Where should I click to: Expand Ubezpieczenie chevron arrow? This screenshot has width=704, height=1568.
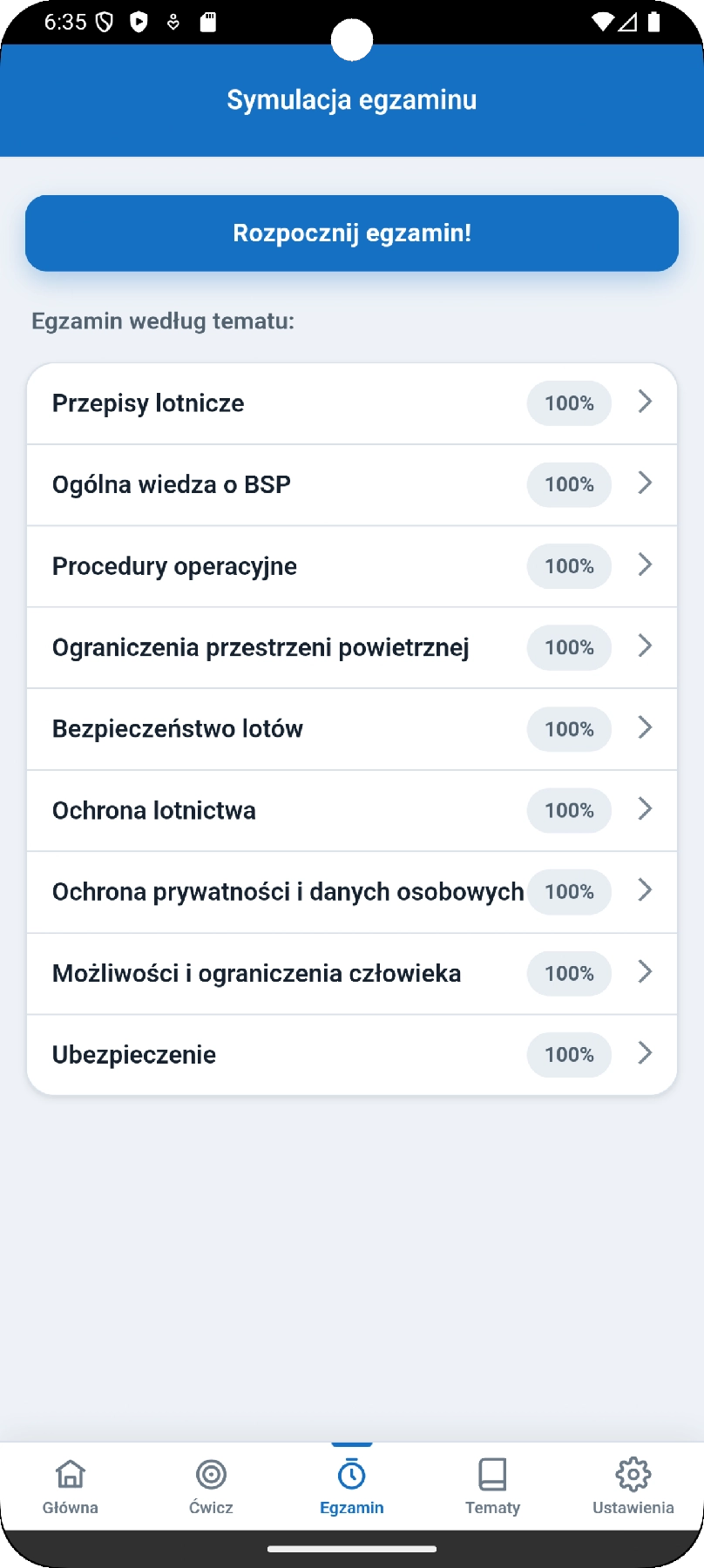point(645,1053)
